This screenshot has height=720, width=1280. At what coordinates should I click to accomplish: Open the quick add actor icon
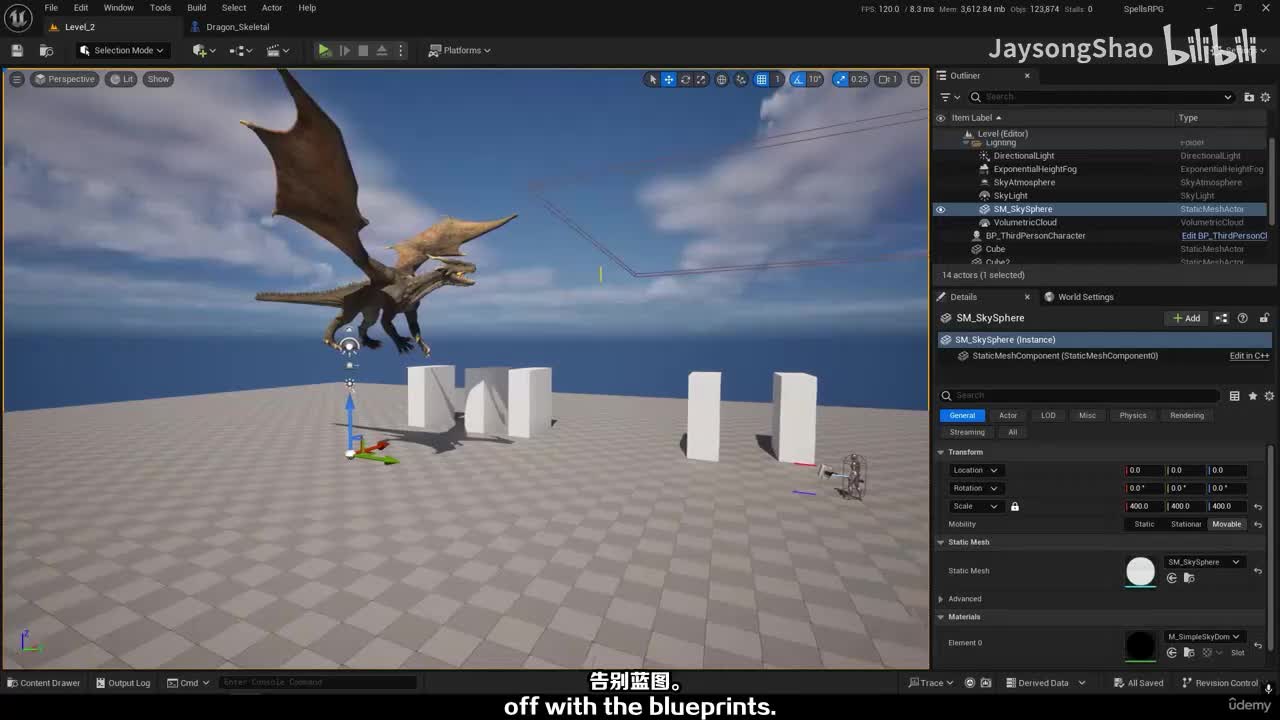point(203,50)
